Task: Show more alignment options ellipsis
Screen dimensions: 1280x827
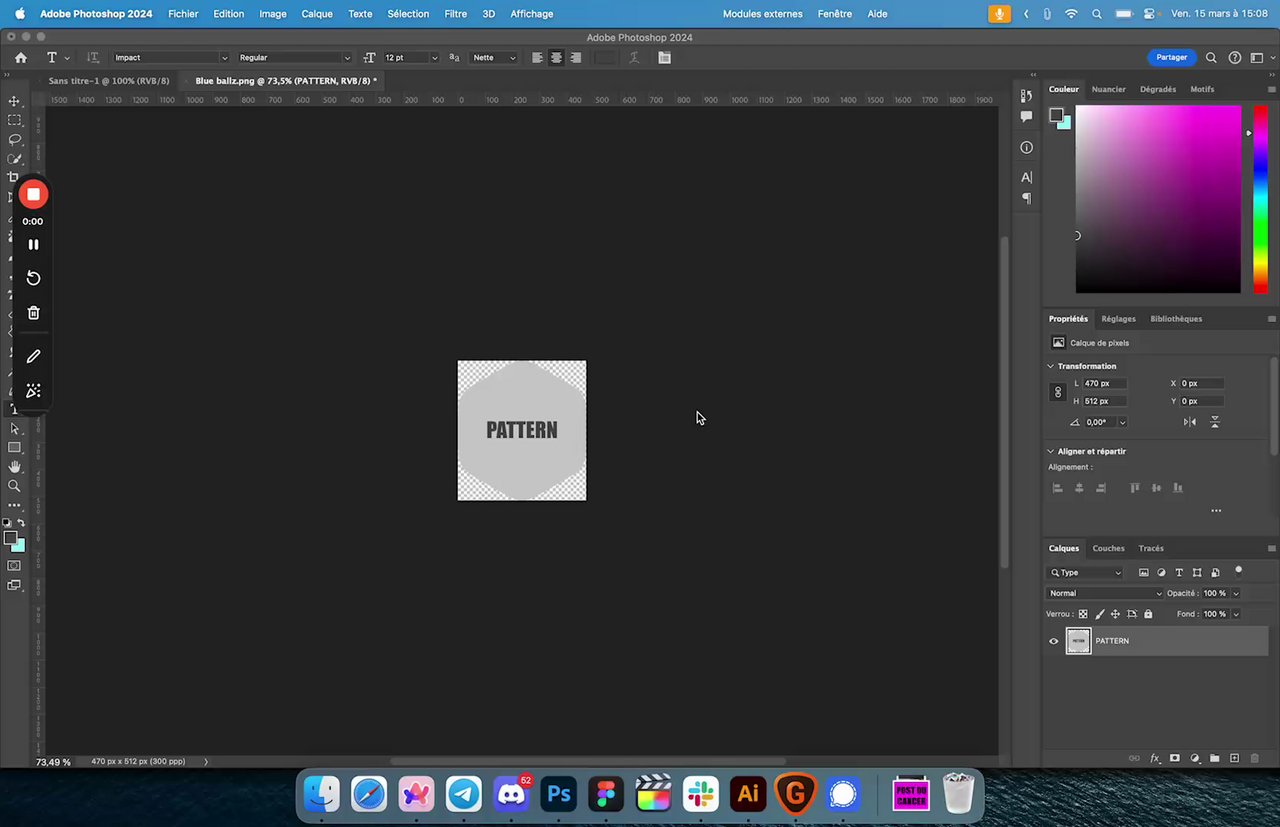Action: (1216, 510)
